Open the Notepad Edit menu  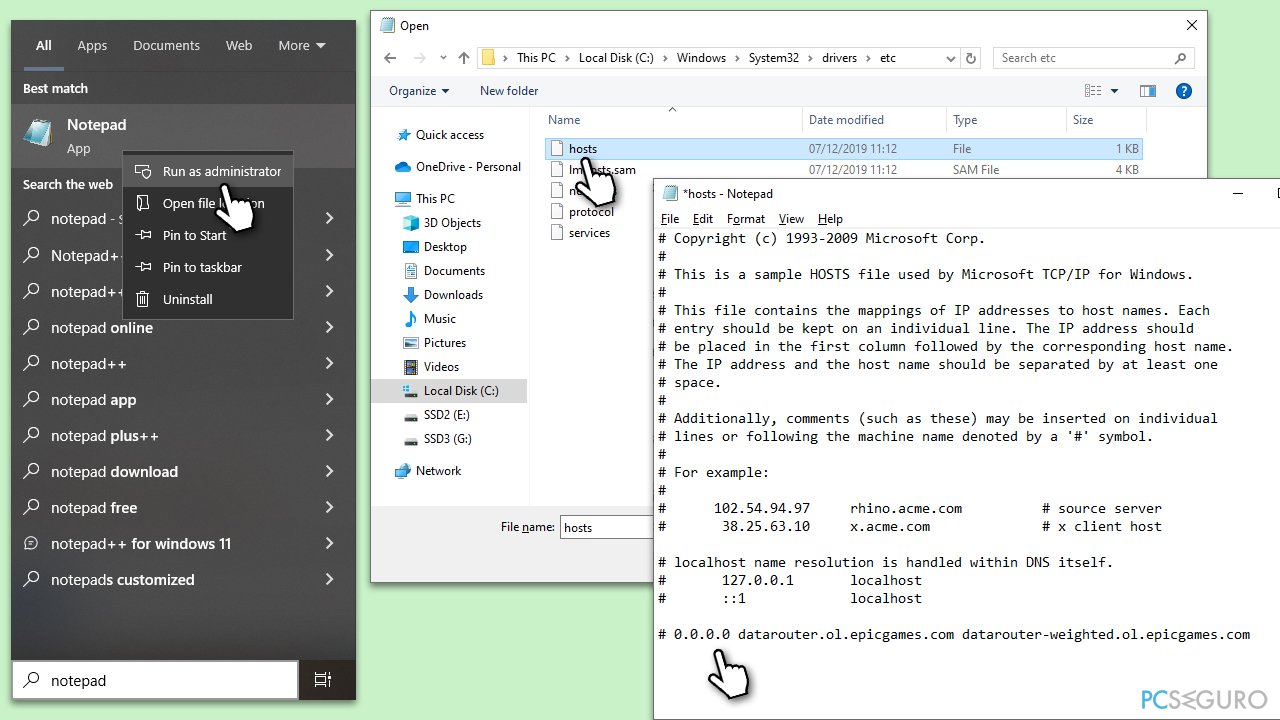tap(703, 219)
